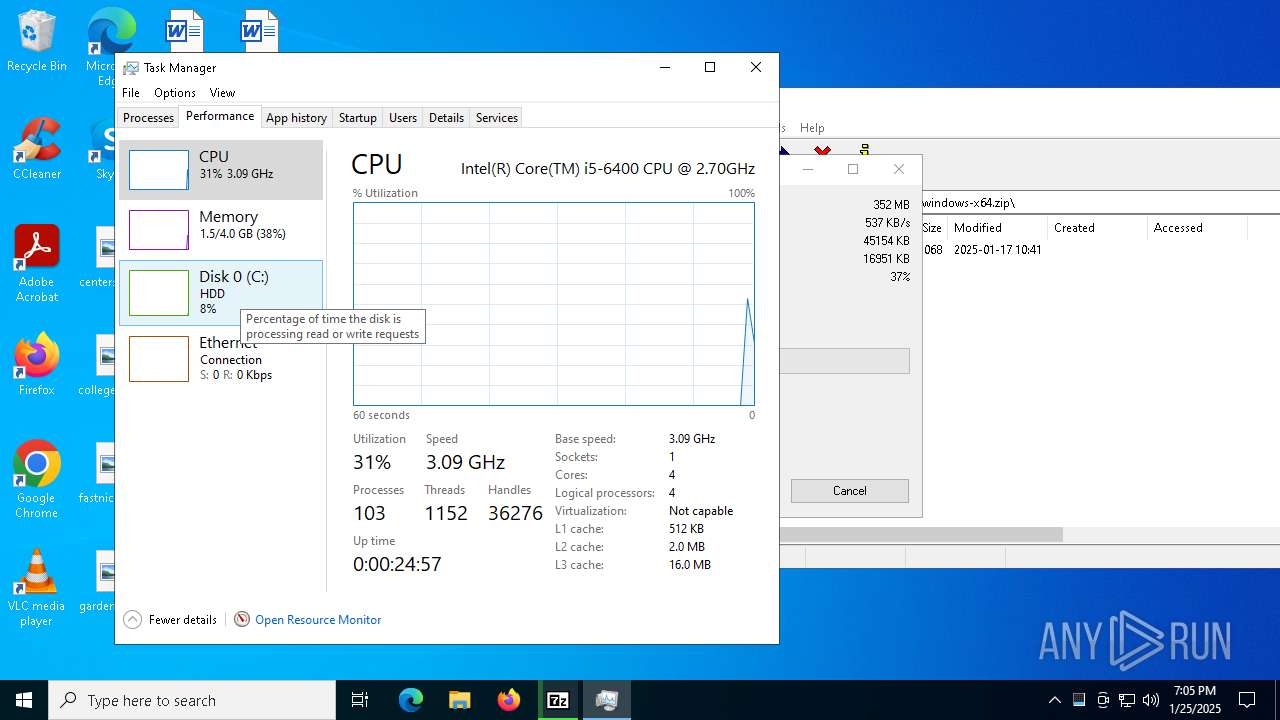This screenshot has height=720, width=1280.
Task: Collapse Task Manager with Fewer details
Action: point(170,620)
